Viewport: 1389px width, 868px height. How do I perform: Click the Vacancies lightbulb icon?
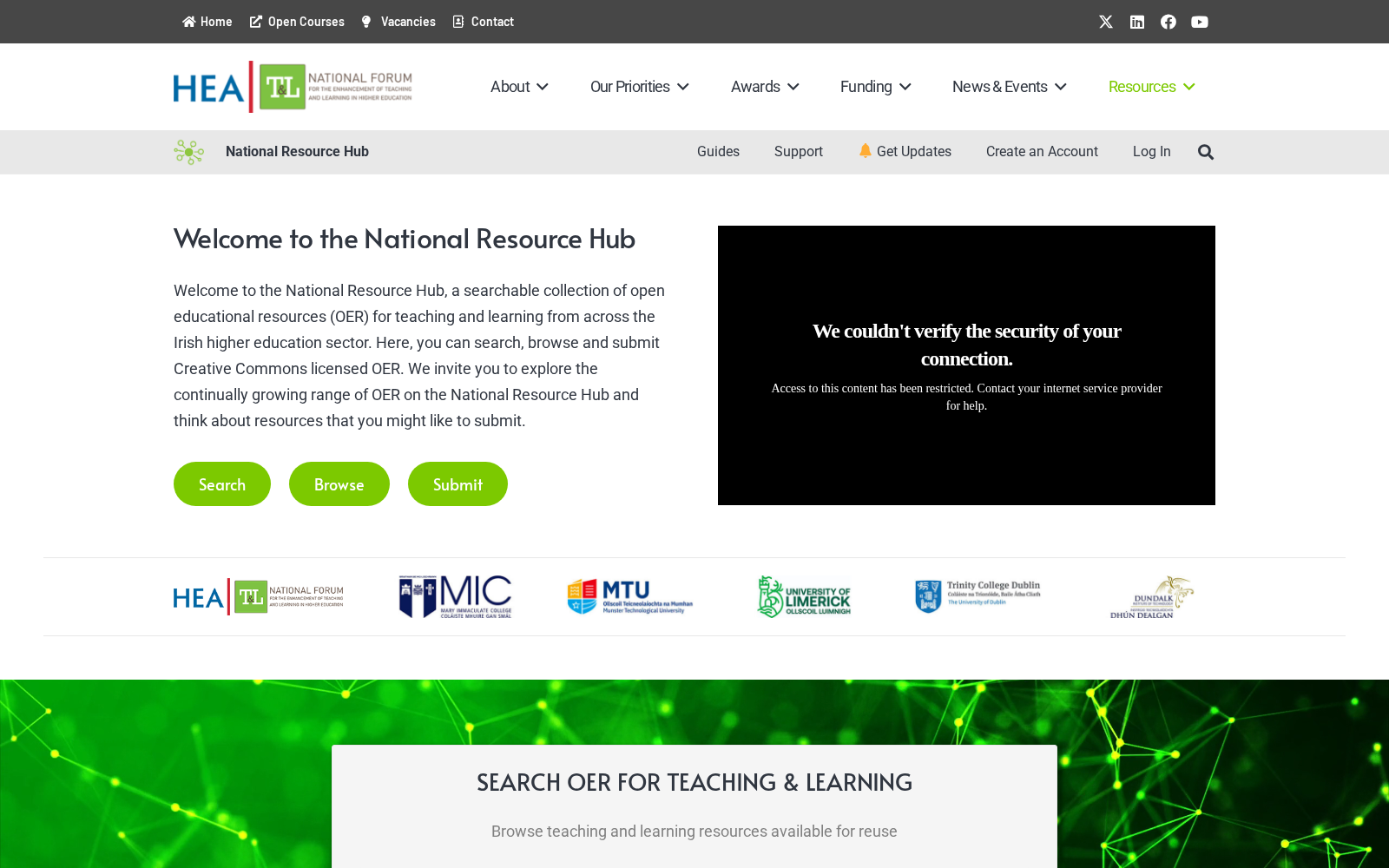366,22
